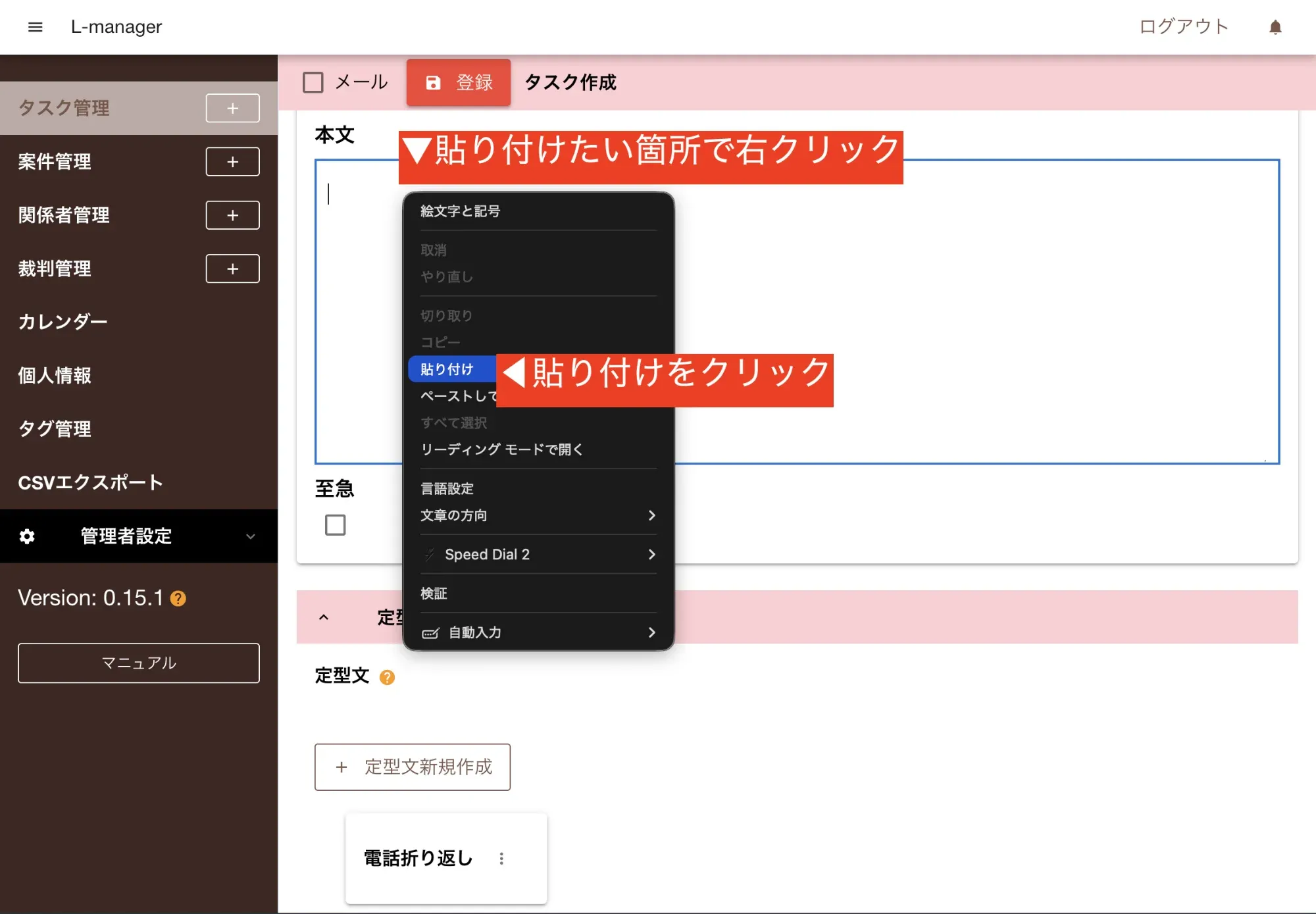Click plus icon next to 関係者管理
Viewport: 1316px width, 914px height.
(x=232, y=215)
